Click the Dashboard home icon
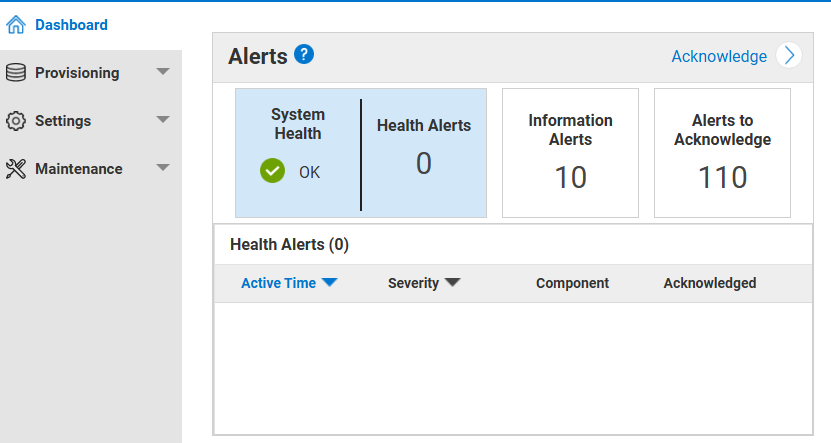The image size is (831, 443). tap(16, 25)
